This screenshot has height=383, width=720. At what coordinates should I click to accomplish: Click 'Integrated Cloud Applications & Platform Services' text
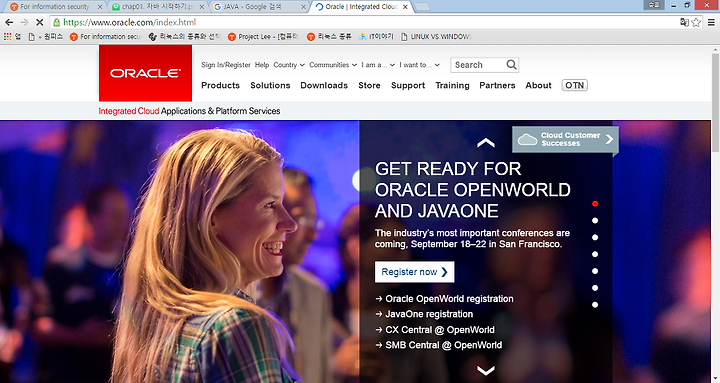pos(189,111)
